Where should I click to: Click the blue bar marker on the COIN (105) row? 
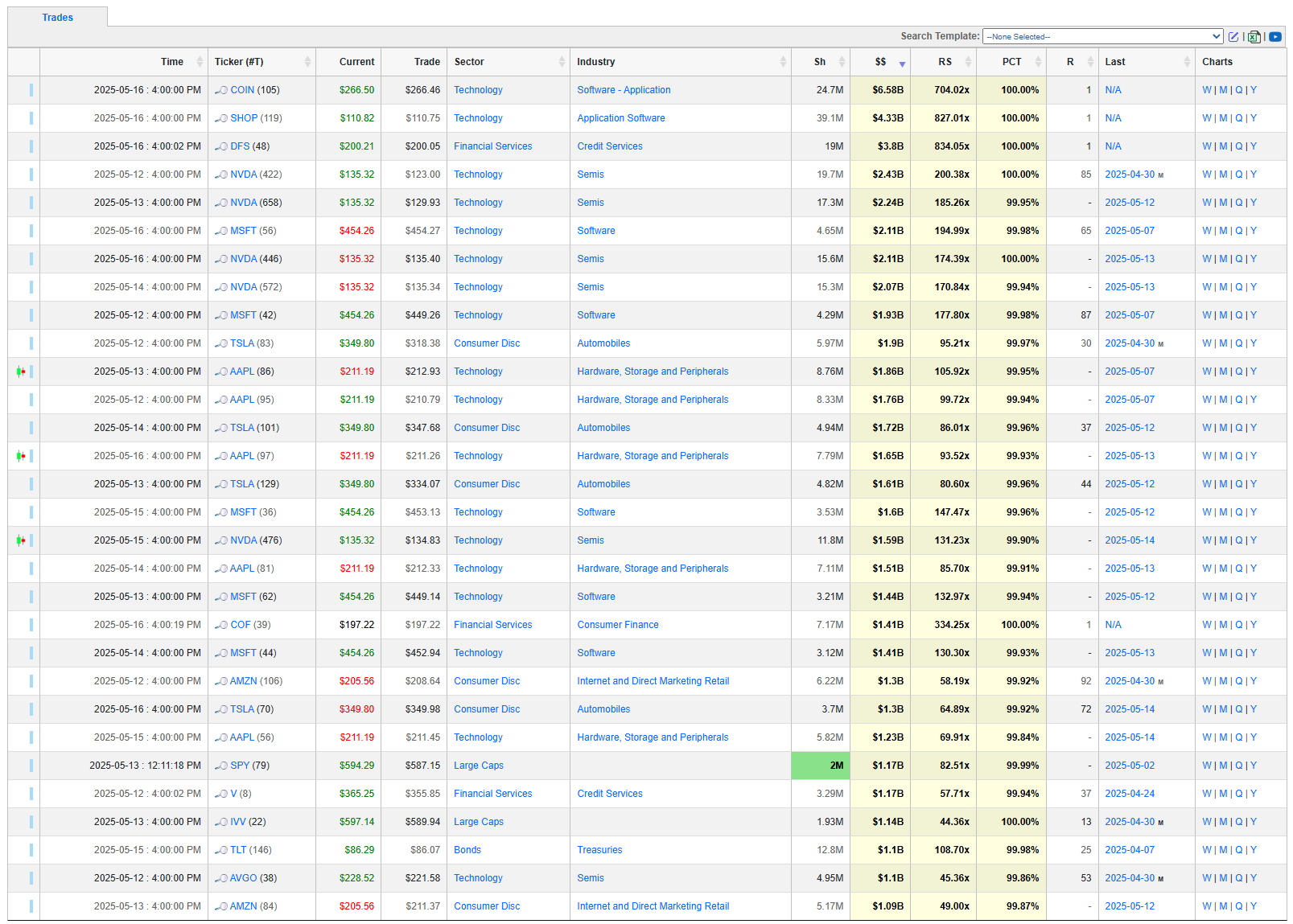pyautogui.click(x=31, y=90)
